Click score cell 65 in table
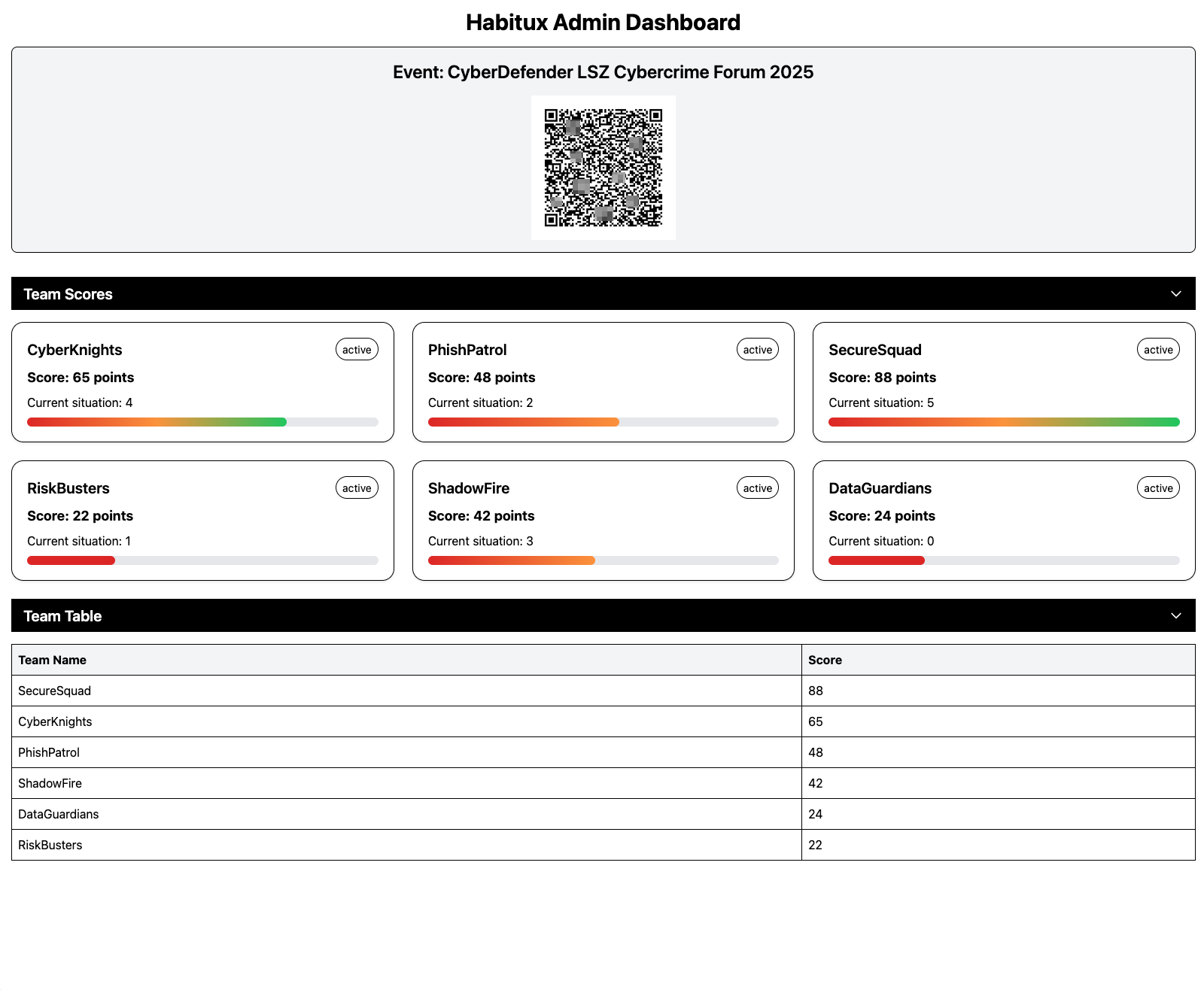This screenshot has width=1204, height=993. point(999,721)
